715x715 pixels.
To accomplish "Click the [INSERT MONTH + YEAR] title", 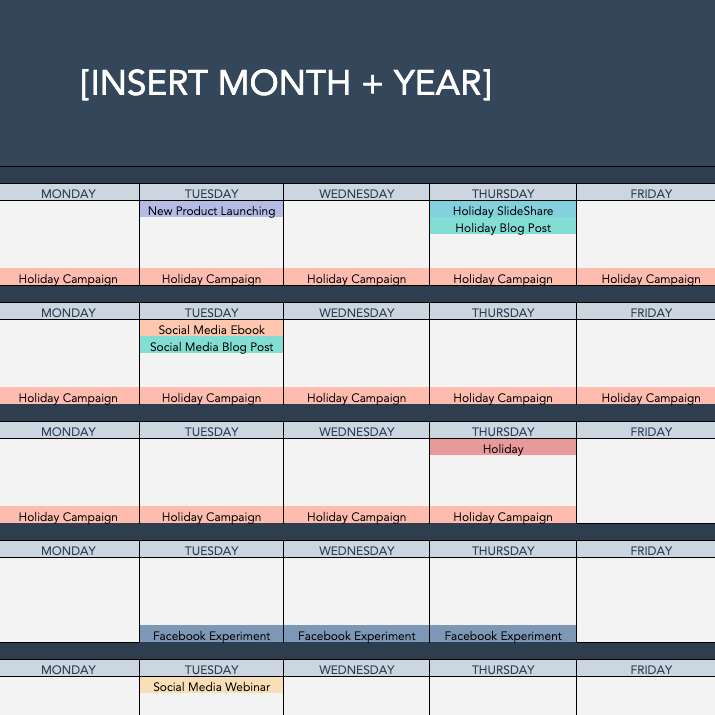I will (286, 85).
